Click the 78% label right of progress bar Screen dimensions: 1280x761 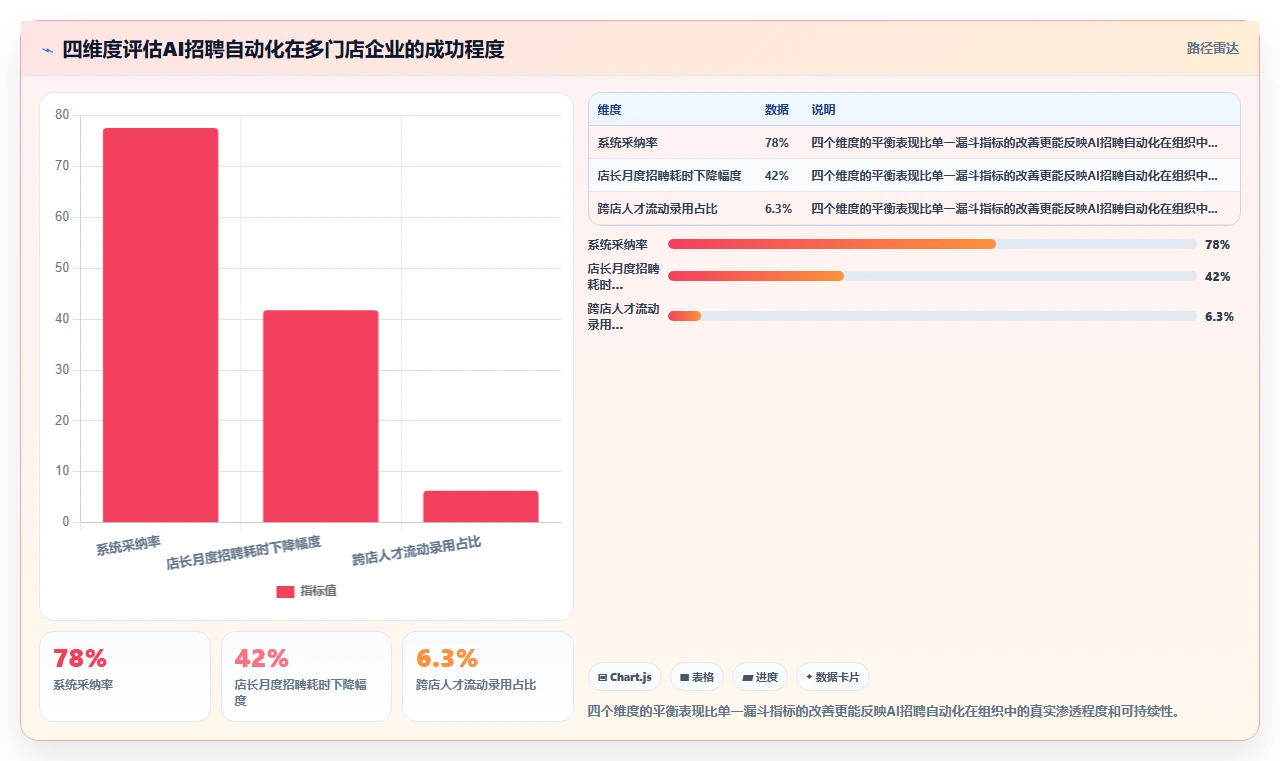click(x=1217, y=244)
